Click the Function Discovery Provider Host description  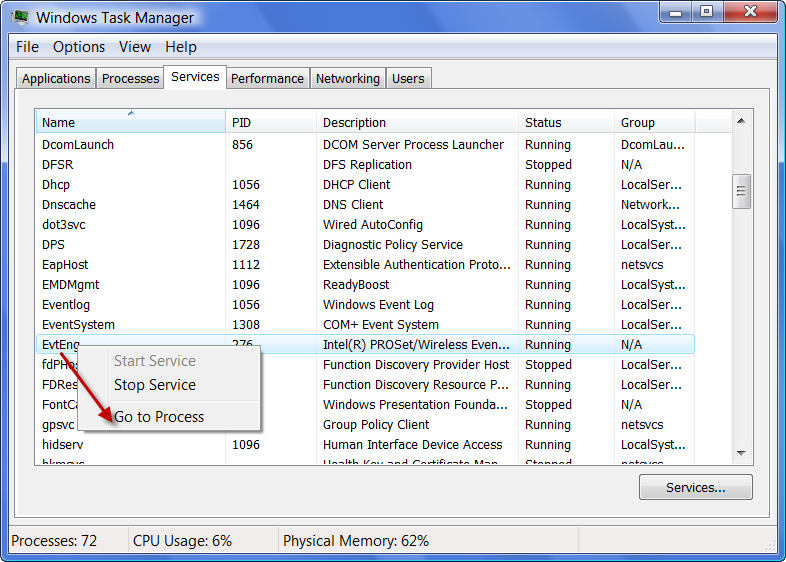pyautogui.click(x=416, y=365)
